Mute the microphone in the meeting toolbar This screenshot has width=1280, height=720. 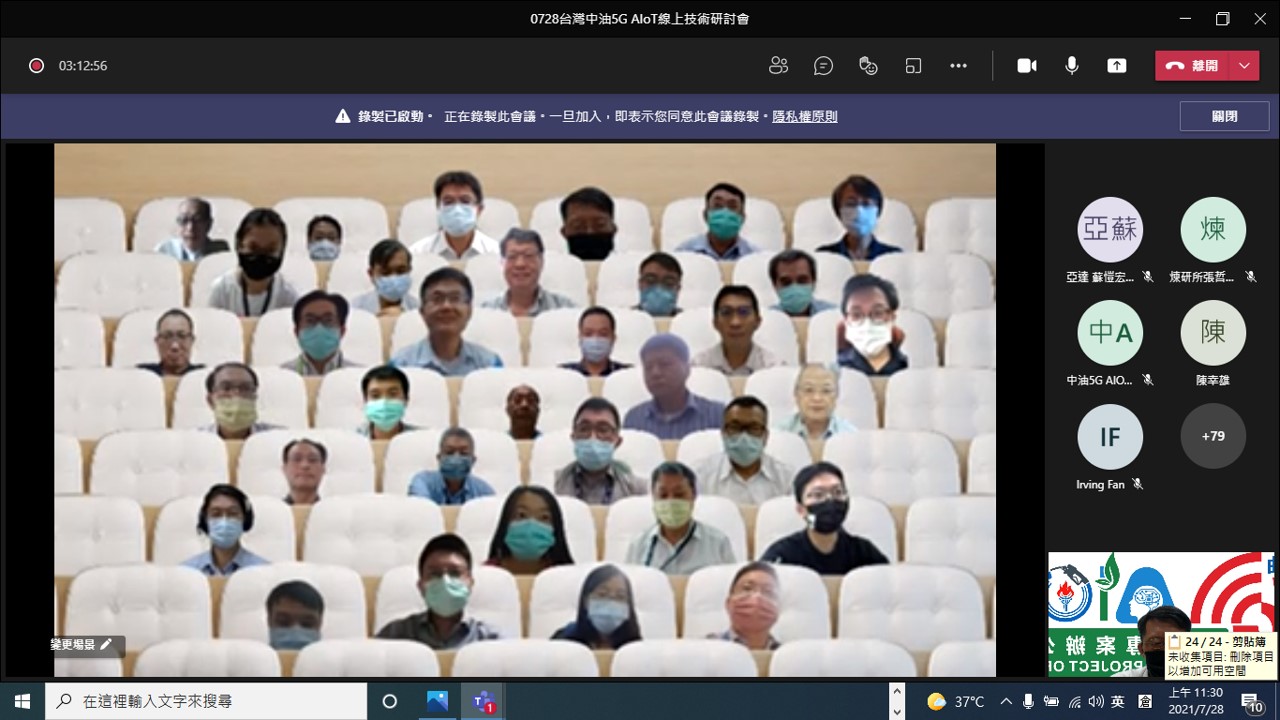click(1071, 66)
